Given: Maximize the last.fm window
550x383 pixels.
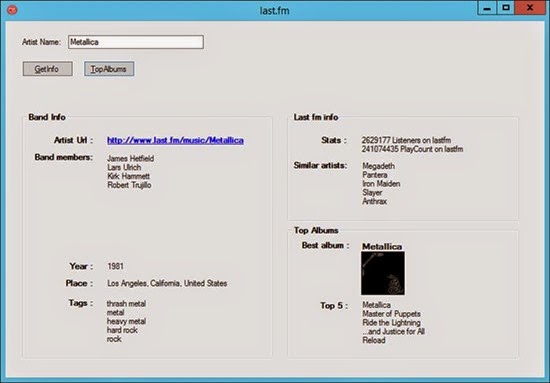Looking at the screenshot, I should [505, 8].
